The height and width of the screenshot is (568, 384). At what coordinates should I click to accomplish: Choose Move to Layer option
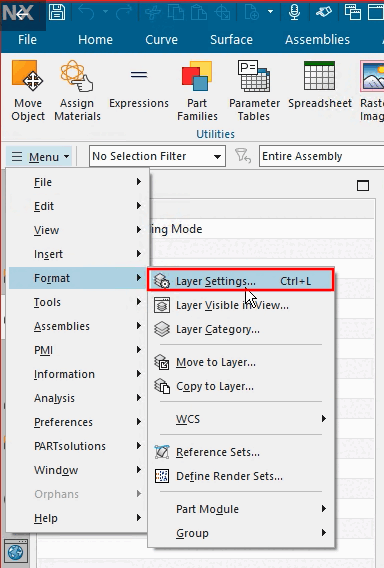point(240,362)
